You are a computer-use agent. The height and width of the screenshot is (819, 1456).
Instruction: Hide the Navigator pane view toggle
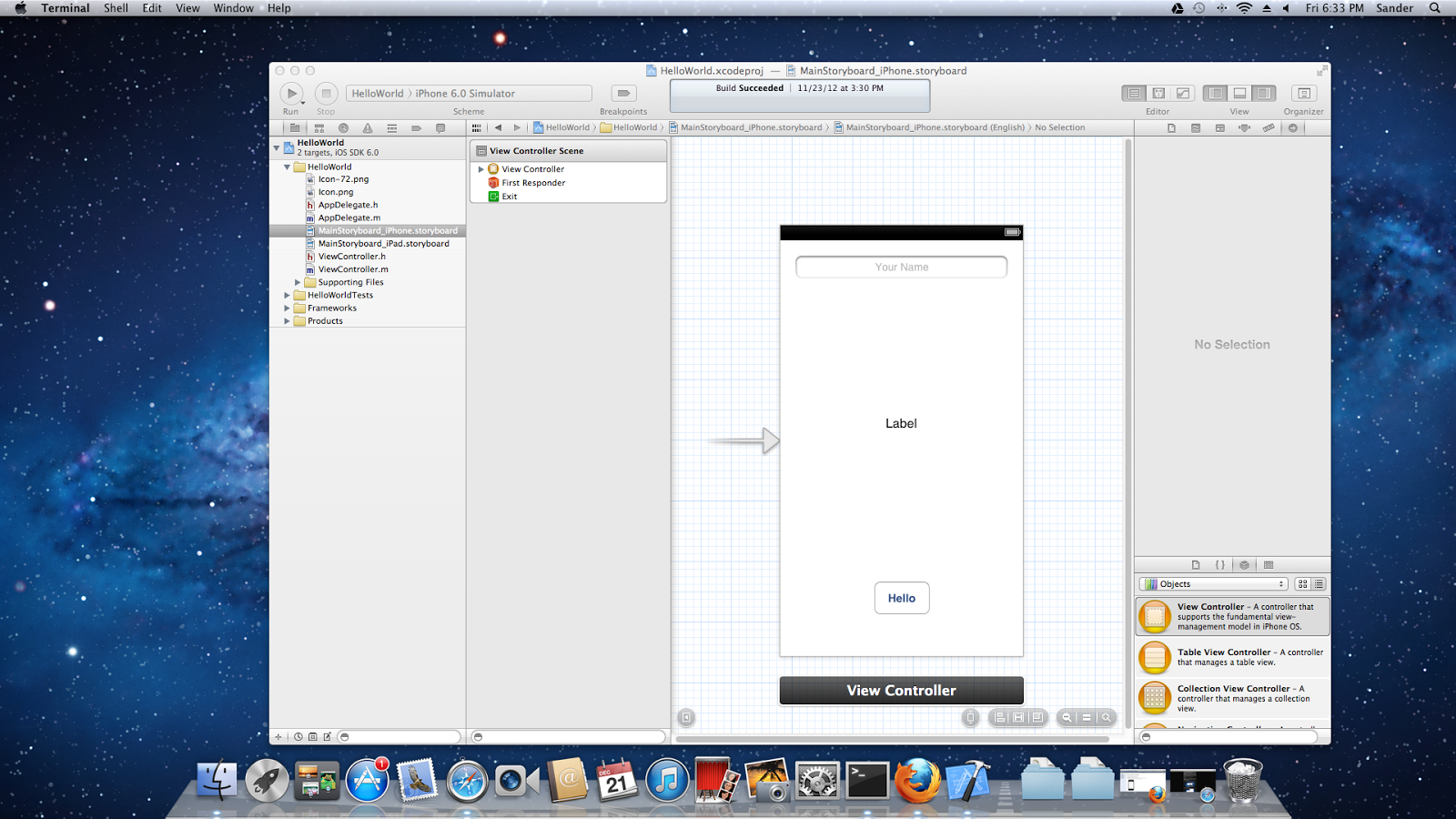1215,93
